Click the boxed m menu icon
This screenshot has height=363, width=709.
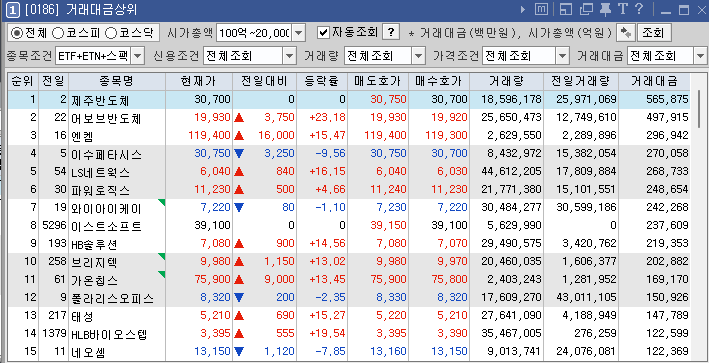[541, 9]
